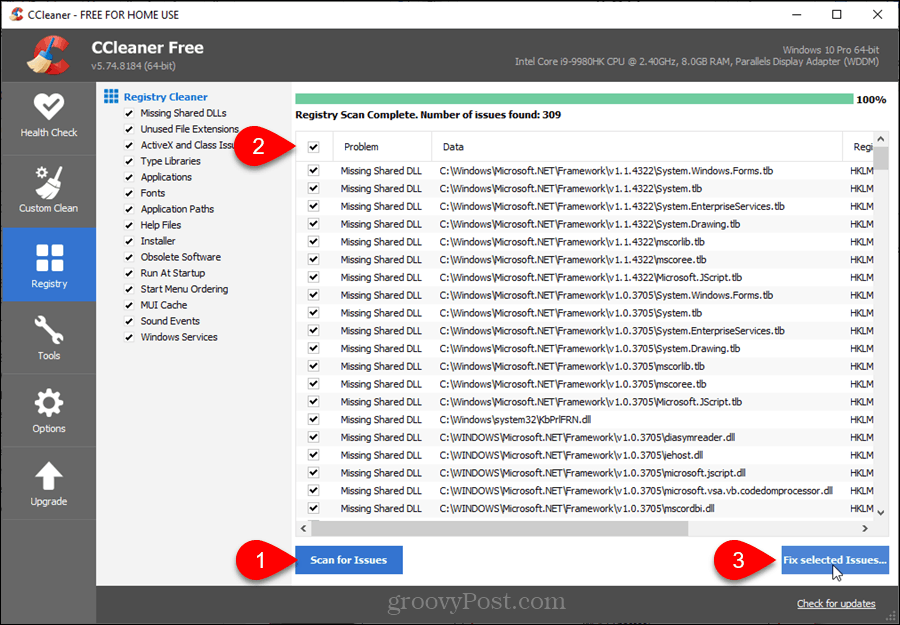Viewport: 900px width, 625px height.
Task: Uncheck Run At Startup category
Action: point(129,273)
